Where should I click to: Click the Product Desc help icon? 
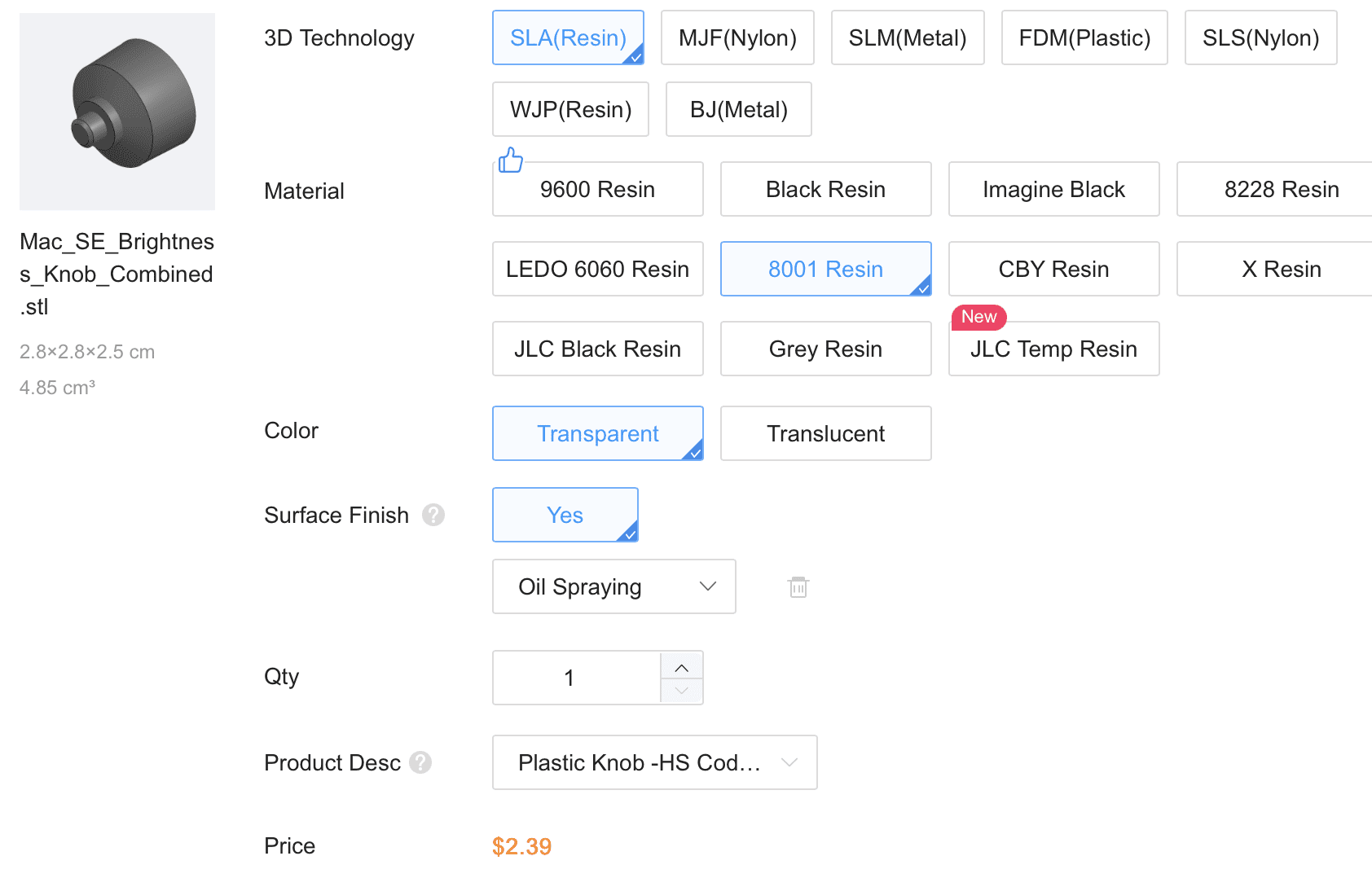[420, 762]
